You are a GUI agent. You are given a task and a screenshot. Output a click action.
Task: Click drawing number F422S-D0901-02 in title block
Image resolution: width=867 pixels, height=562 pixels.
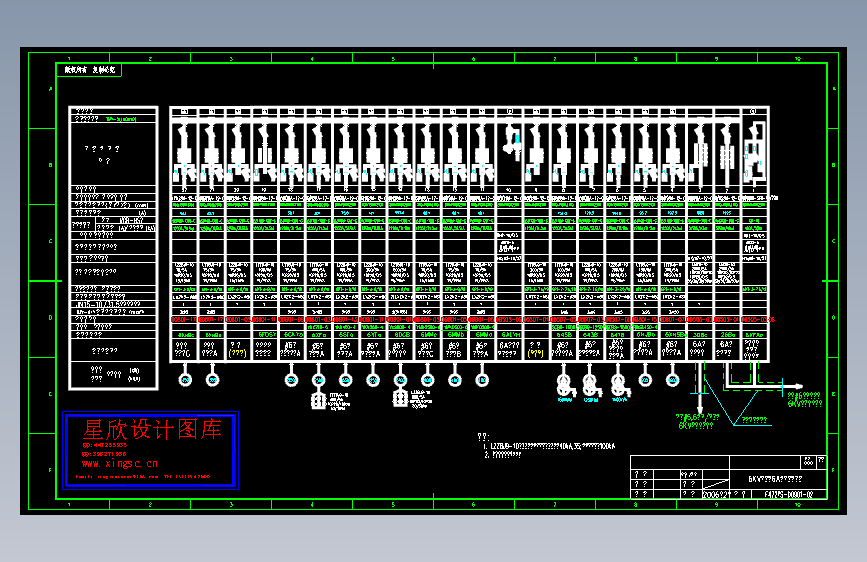coord(788,495)
